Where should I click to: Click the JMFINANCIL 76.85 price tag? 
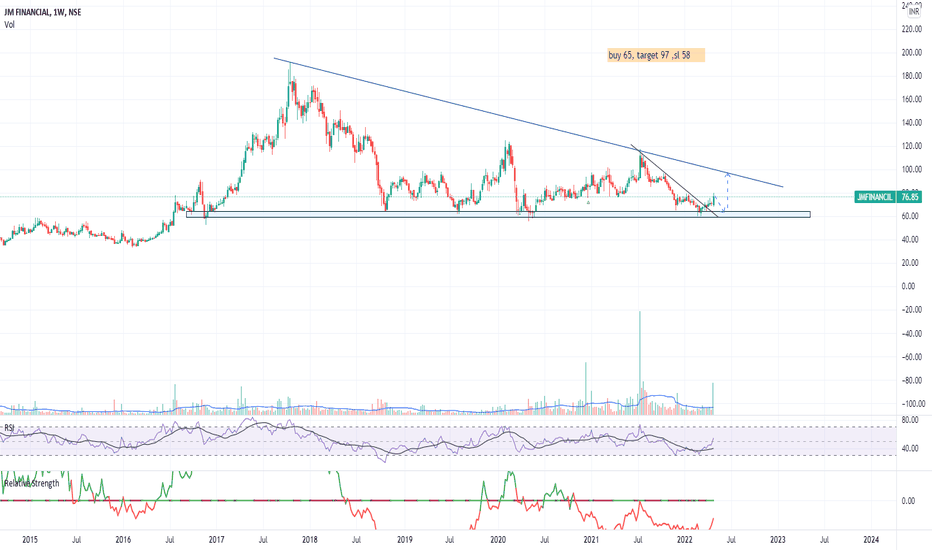888,197
